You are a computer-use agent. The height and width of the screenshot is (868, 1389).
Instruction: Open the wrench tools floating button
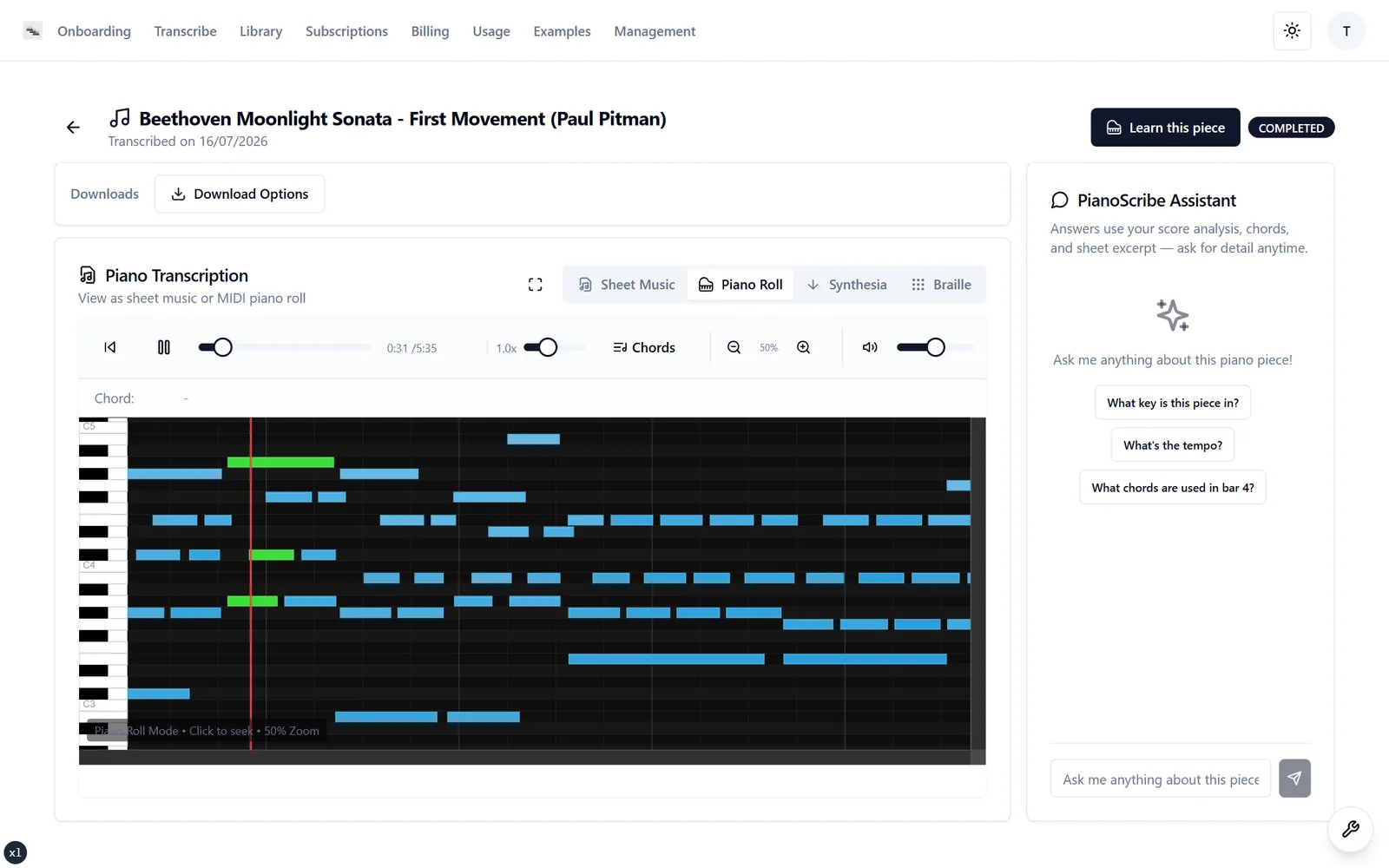click(x=1350, y=829)
